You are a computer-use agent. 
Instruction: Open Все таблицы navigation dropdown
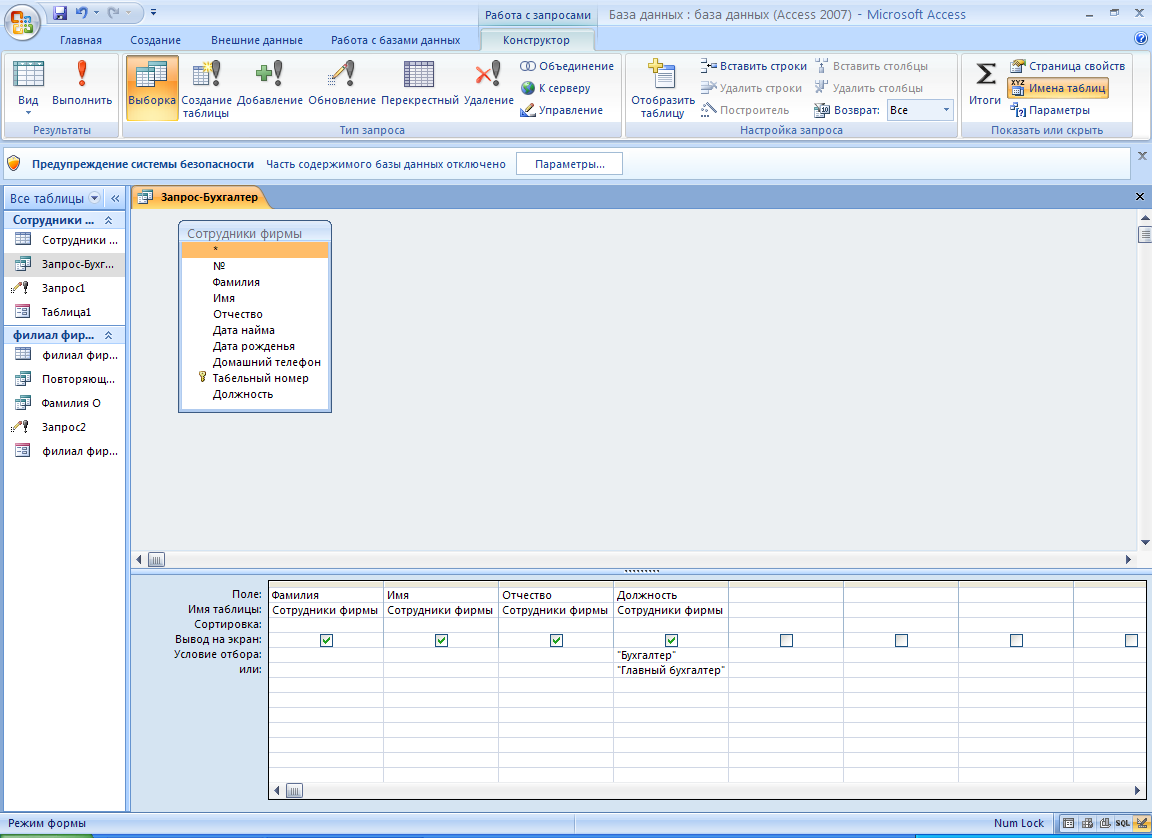(x=95, y=198)
